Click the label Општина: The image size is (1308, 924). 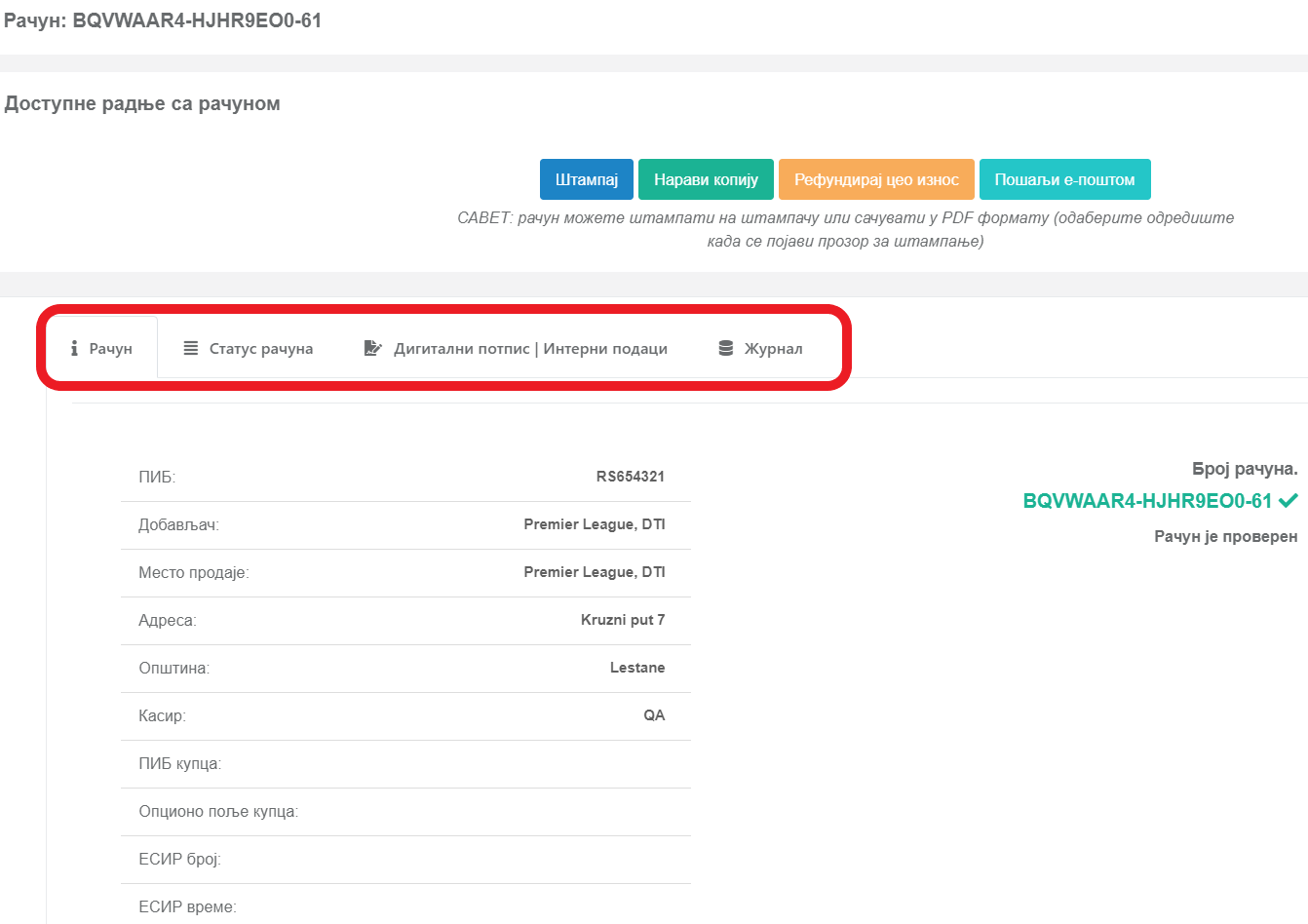point(174,669)
